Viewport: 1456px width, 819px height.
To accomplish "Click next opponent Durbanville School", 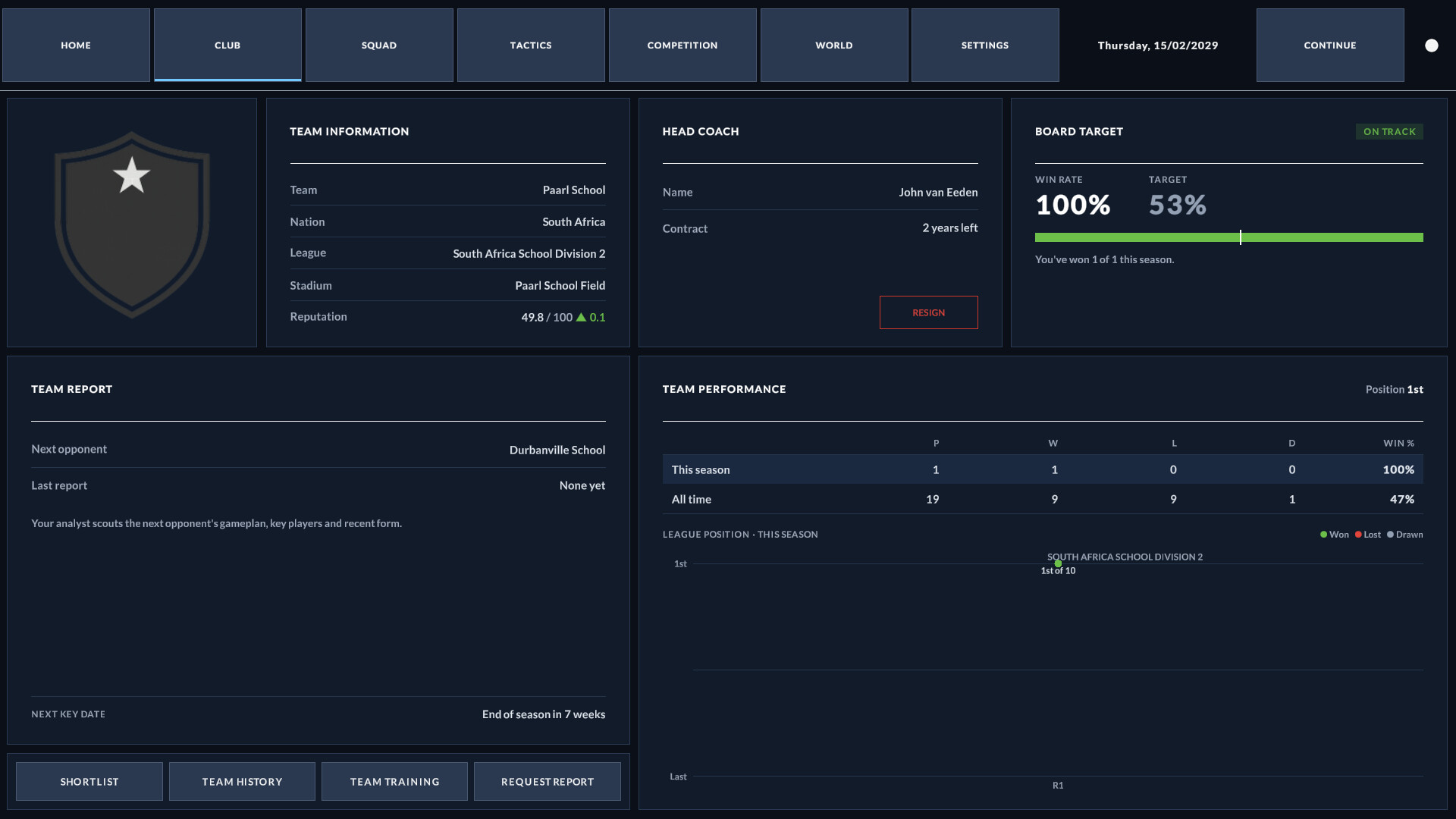I will coord(557,450).
